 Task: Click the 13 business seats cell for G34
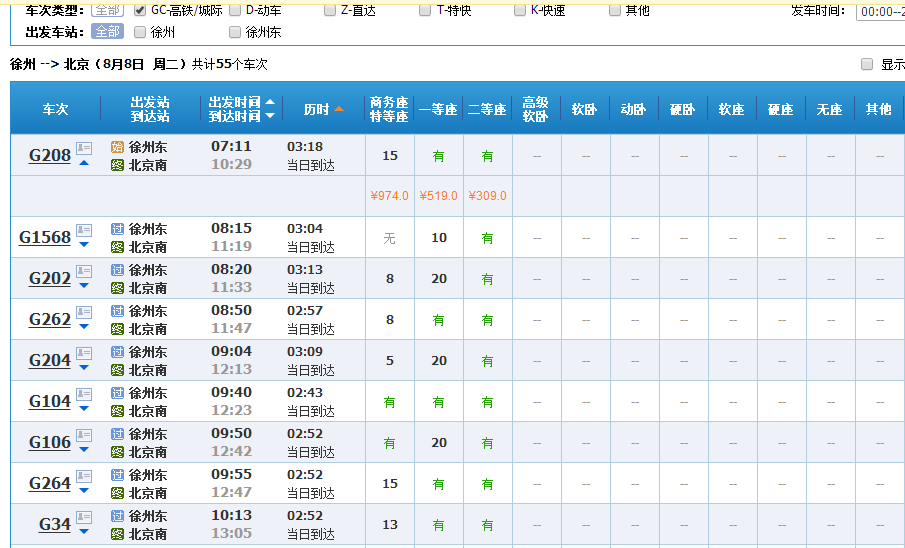coord(390,524)
